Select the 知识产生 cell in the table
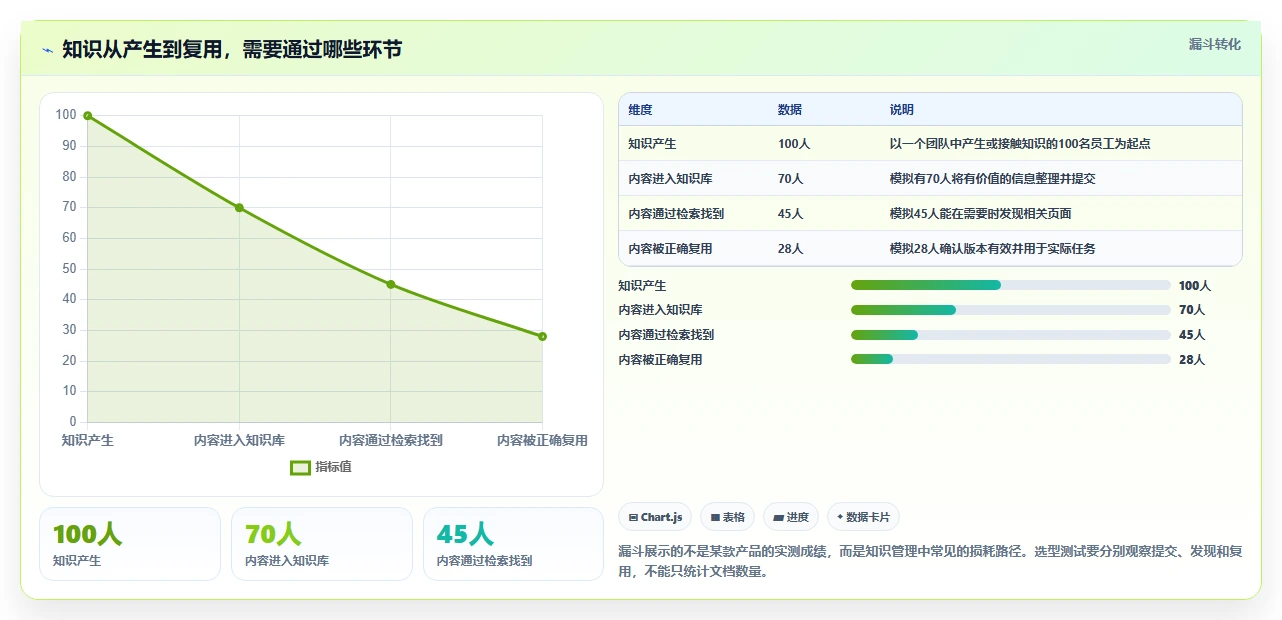1282x620 pixels. point(652,144)
